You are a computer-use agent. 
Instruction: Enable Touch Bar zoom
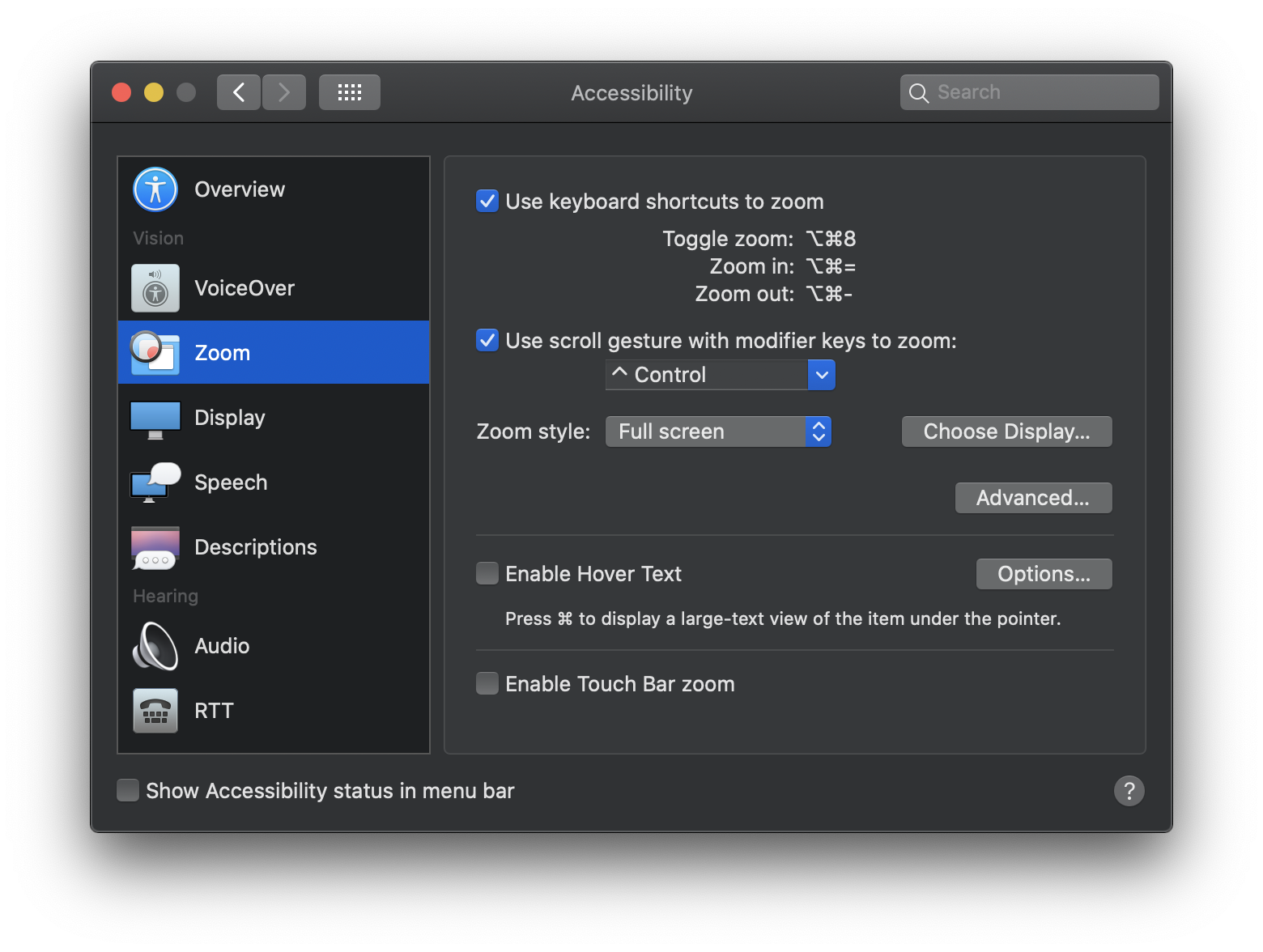487,683
